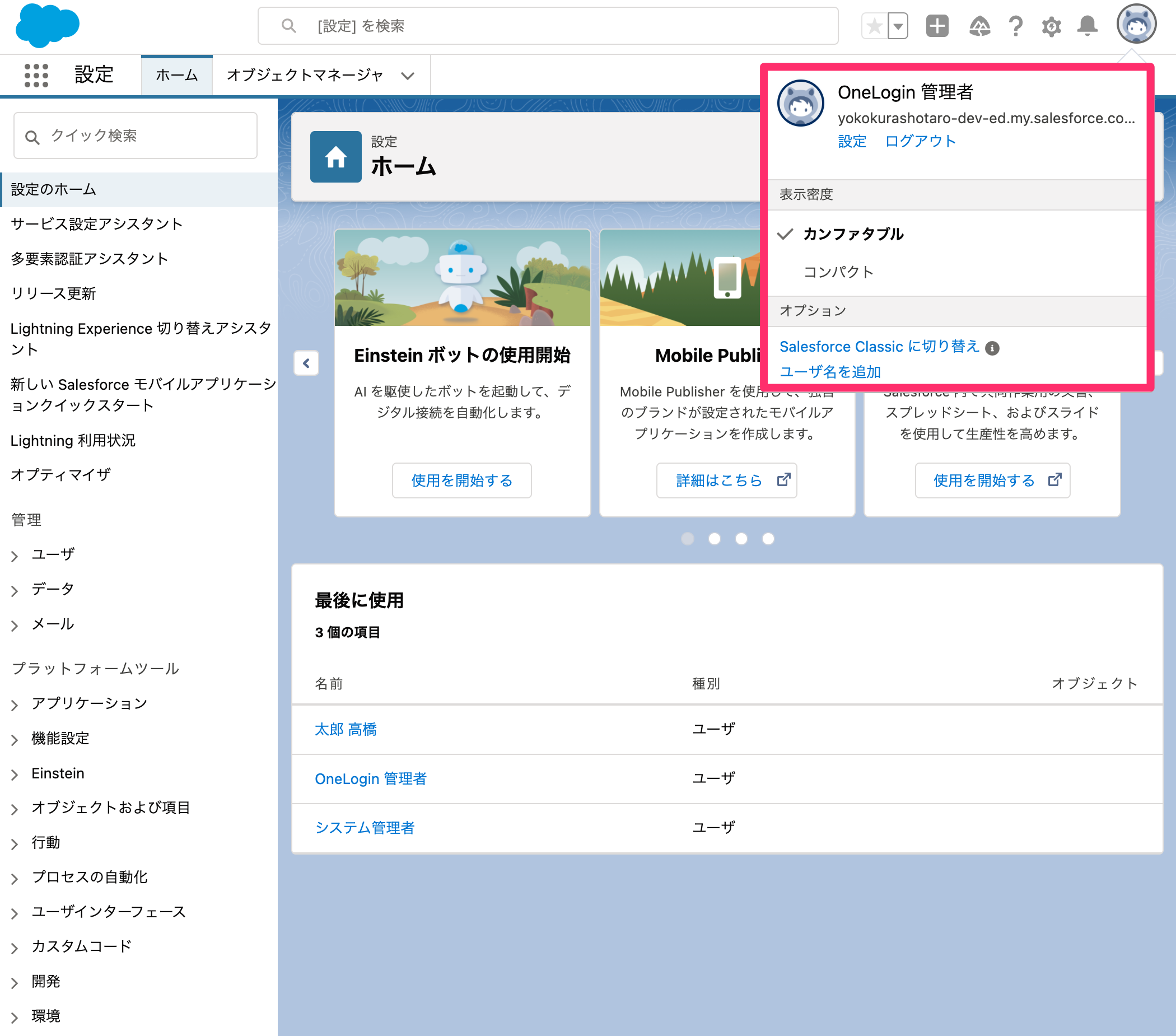Click ユーザ名を追加 link
This screenshot has width=1176, height=1036.
(830, 372)
